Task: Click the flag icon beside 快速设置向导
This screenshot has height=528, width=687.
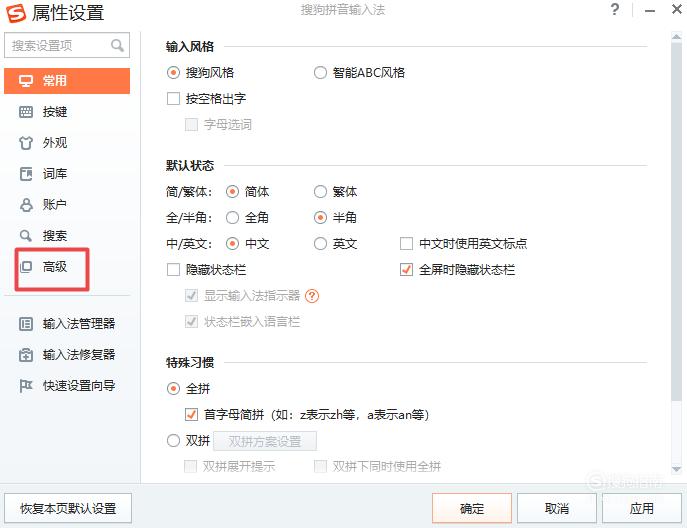Action: click(26, 386)
